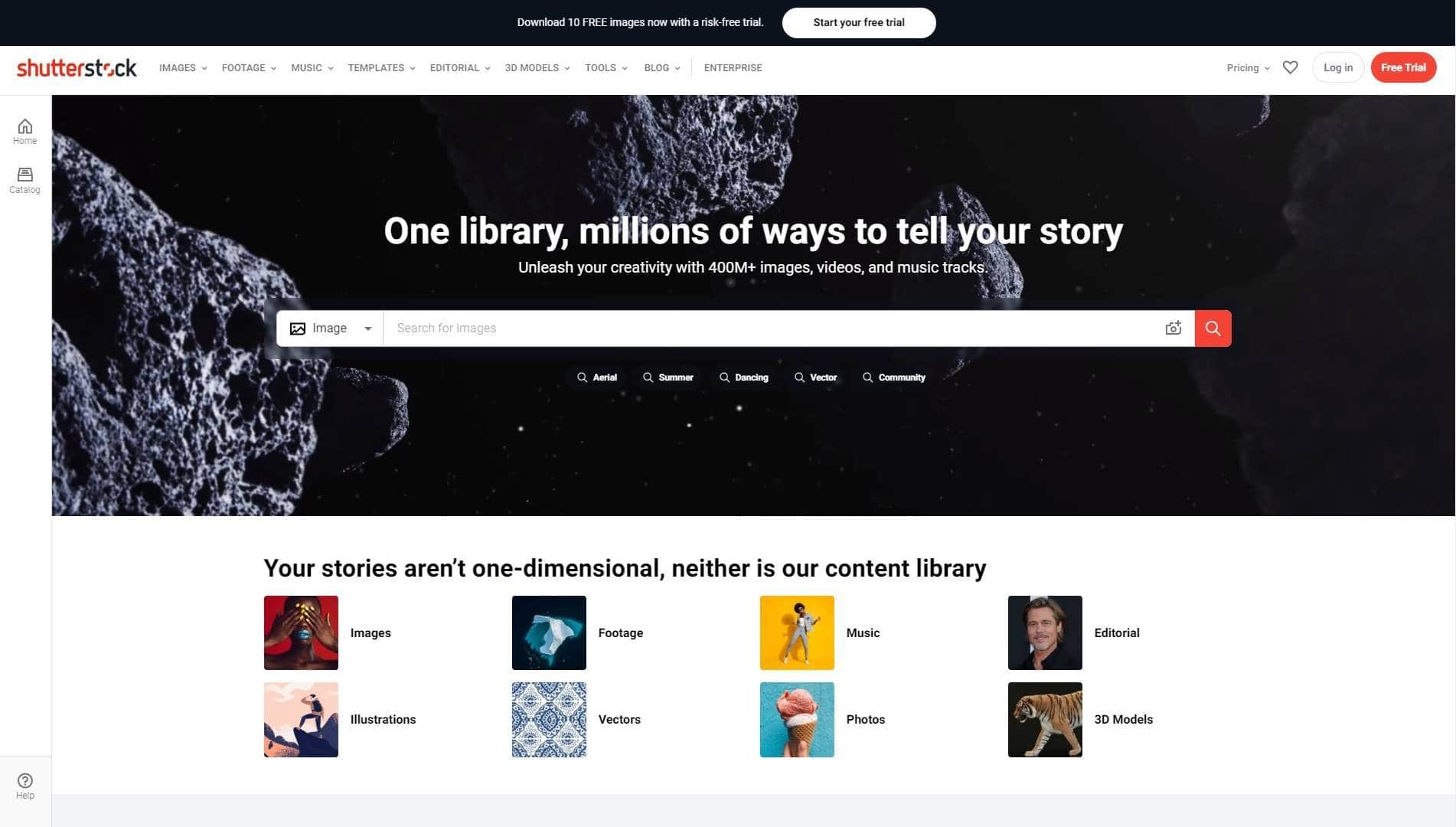Image resolution: width=1456 pixels, height=827 pixels.
Task: Open the Help icon at the bottom left
Action: click(x=24, y=786)
